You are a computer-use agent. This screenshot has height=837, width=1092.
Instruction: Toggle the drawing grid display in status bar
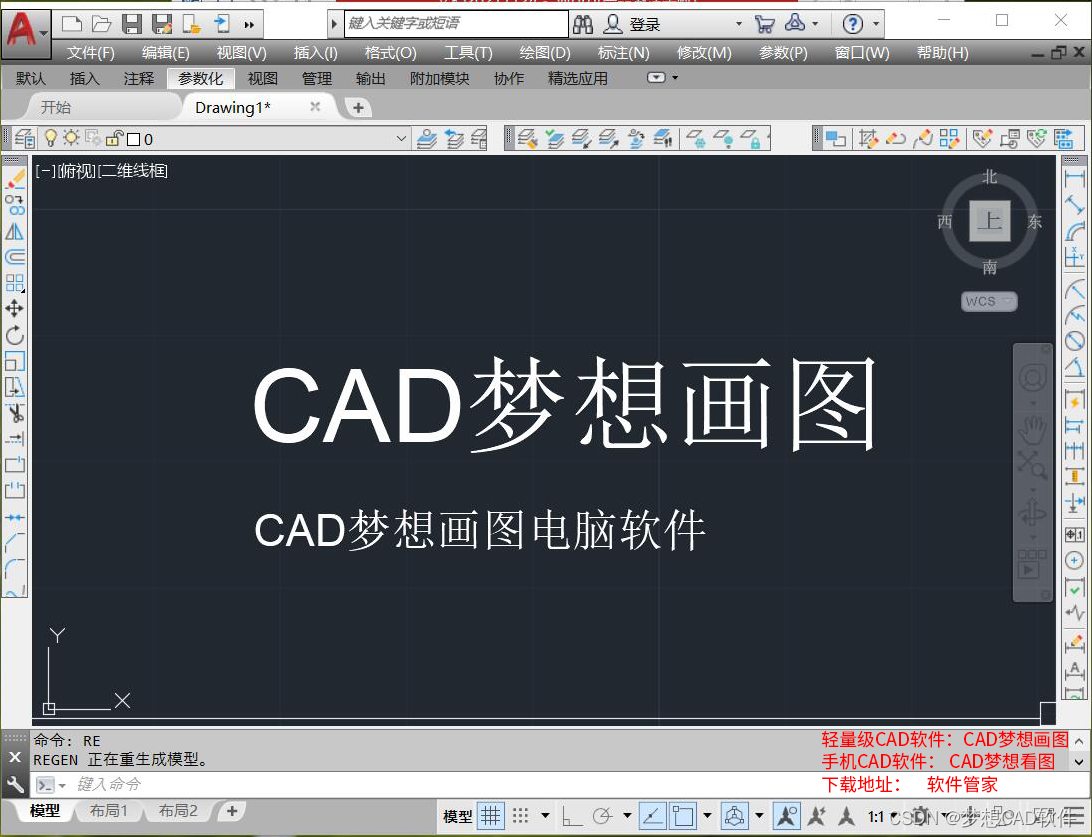point(491,815)
